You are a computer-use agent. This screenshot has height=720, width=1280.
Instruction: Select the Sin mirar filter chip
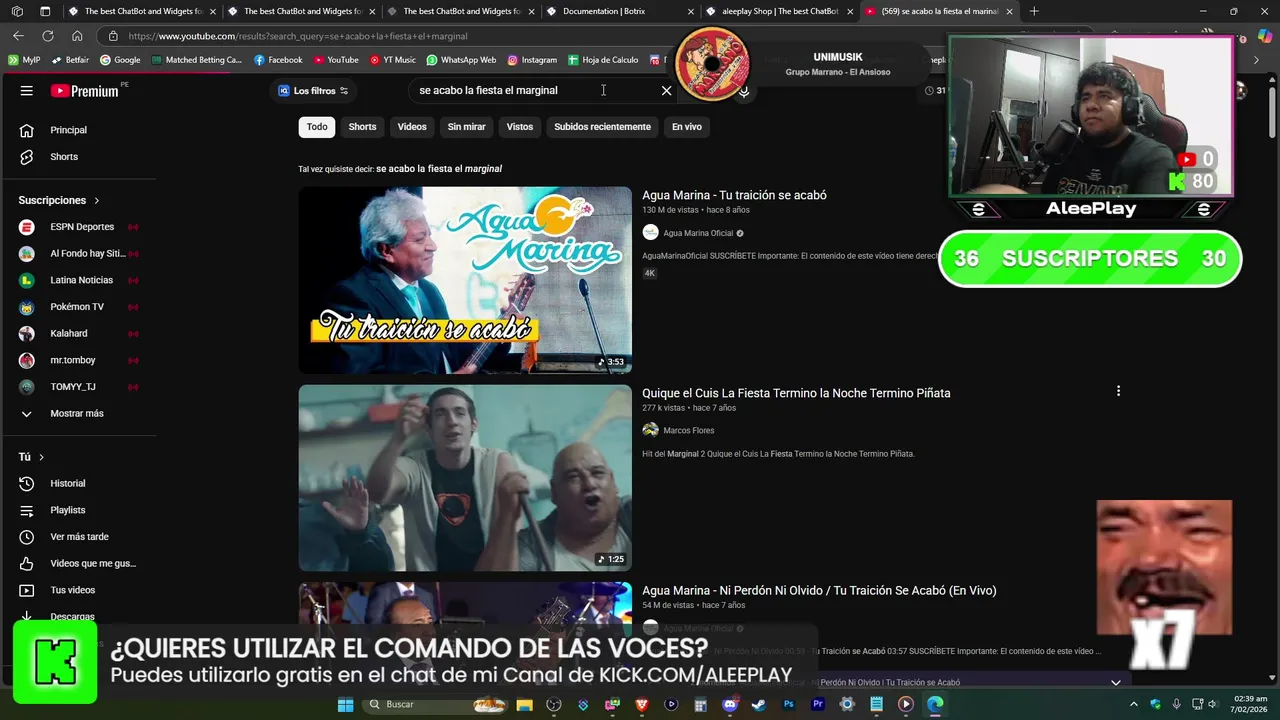coord(466,127)
